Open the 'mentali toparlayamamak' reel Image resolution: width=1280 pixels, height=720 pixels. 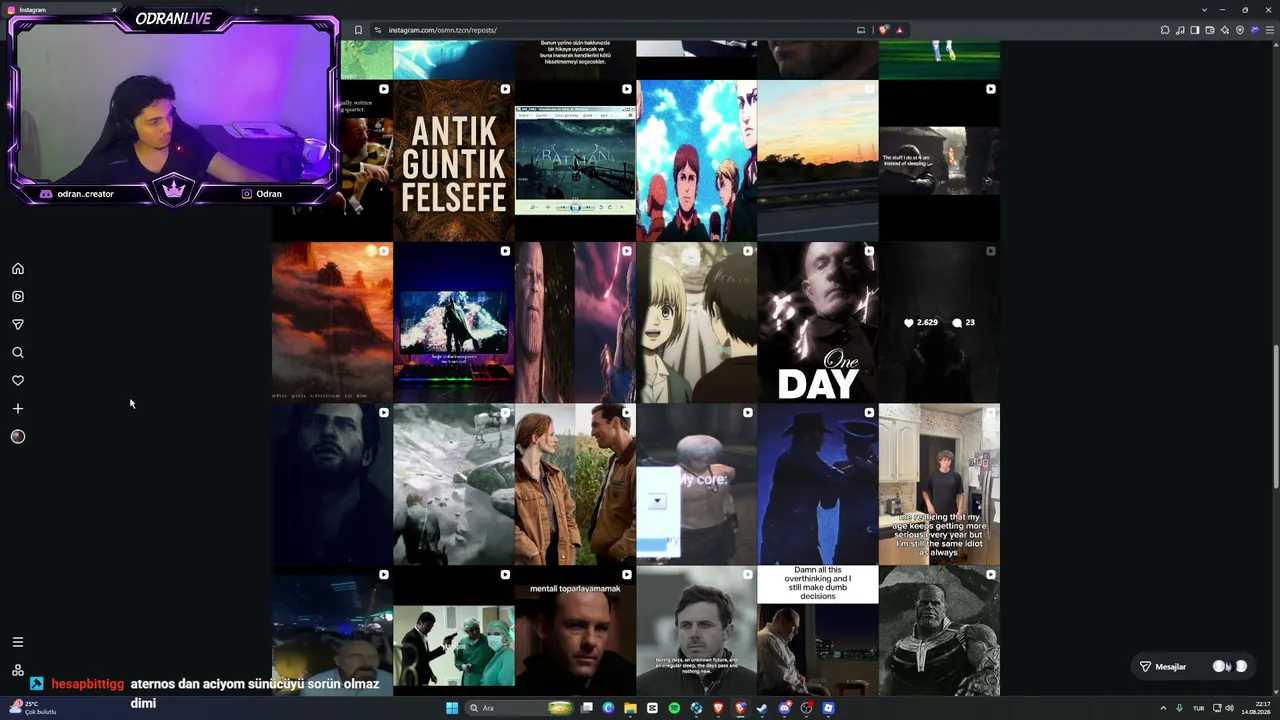(x=575, y=632)
